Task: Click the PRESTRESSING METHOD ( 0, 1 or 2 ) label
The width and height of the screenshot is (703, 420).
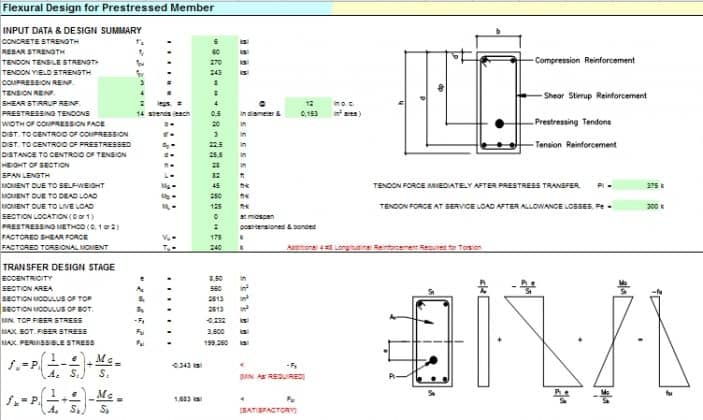Action: [x=61, y=227]
